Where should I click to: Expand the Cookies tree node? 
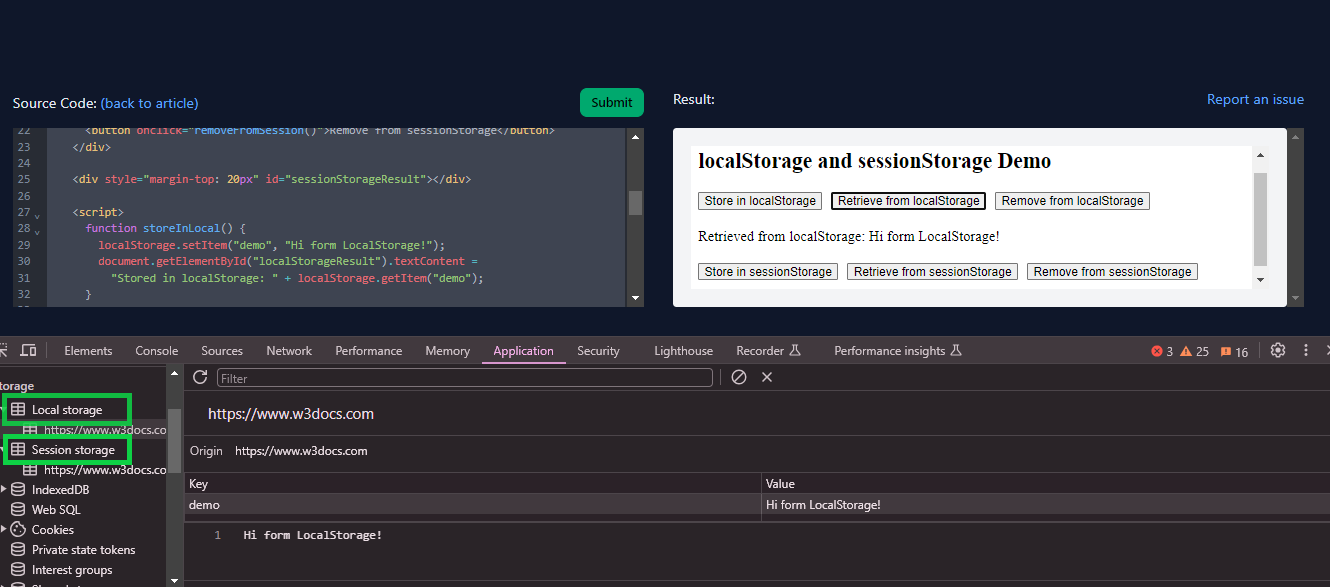coord(5,530)
